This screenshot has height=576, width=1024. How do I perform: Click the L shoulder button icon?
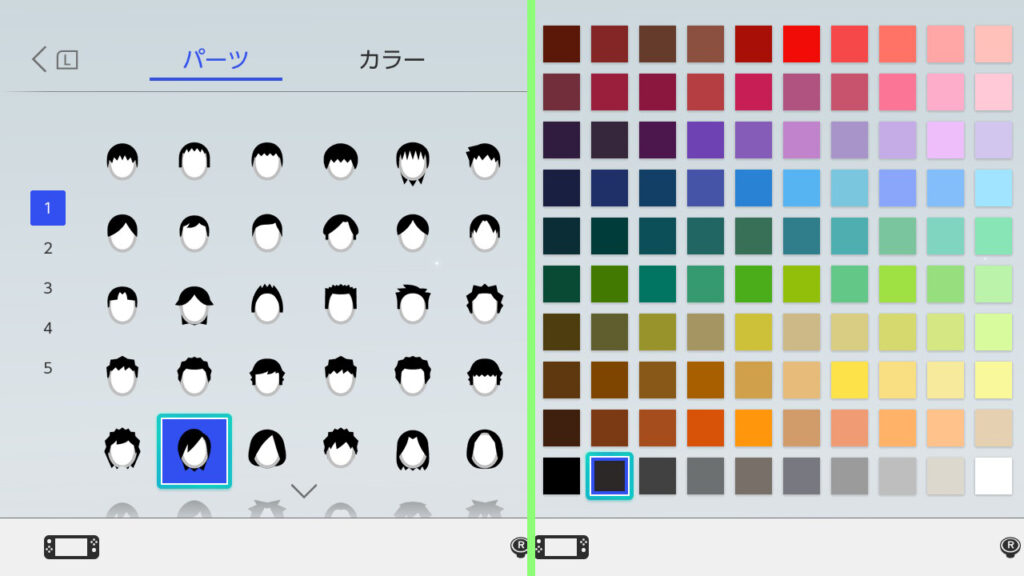pyautogui.click(x=67, y=60)
